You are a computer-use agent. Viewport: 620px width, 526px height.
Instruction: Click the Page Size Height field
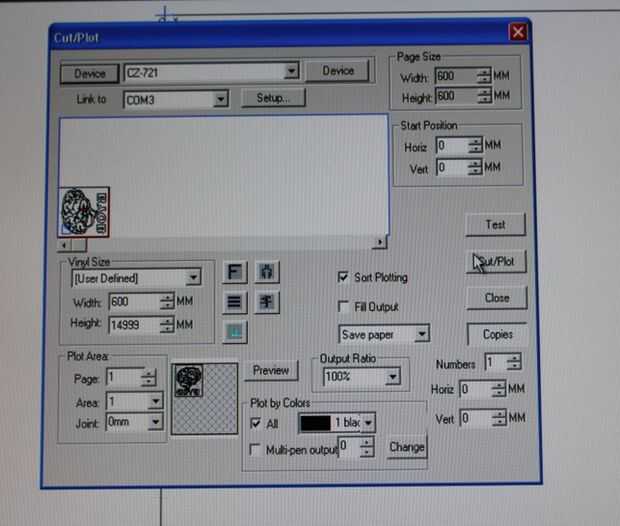coord(456,96)
